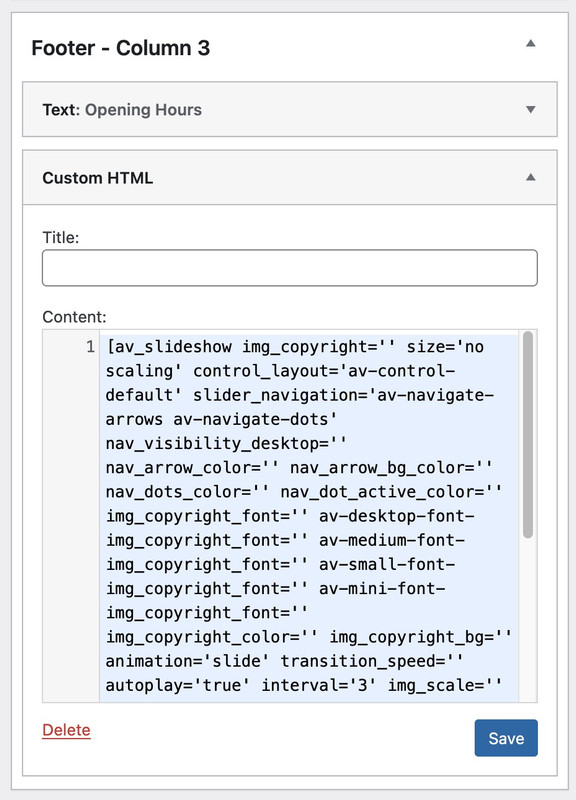576x800 pixels.
Task: Click on transition_speed attribute in code
Action: point(372,661)
